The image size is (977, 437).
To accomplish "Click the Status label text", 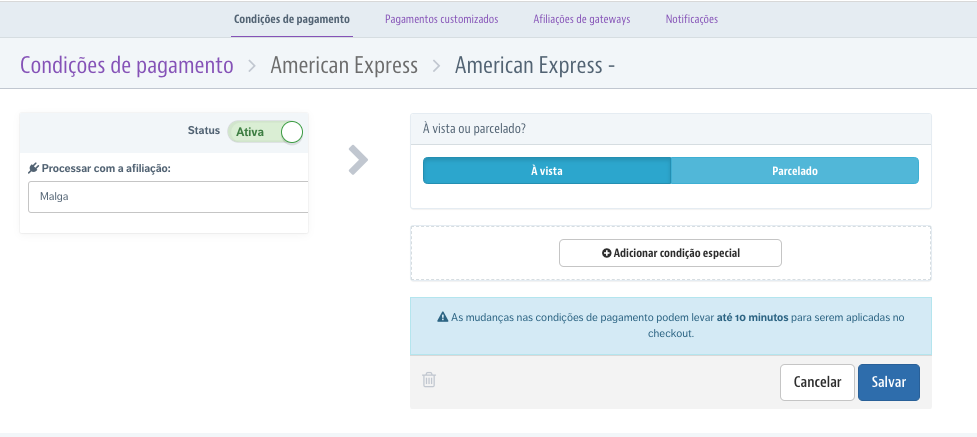I will (x=204, y=130).
